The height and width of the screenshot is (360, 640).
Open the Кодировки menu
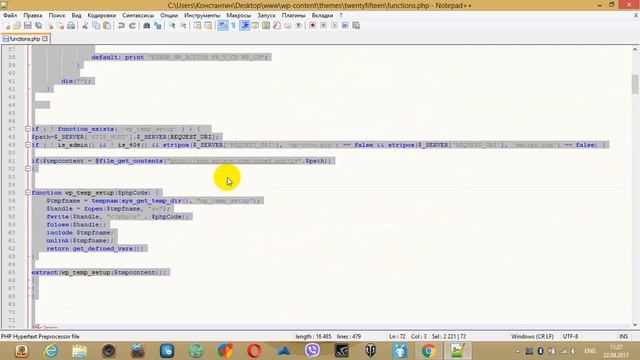pyautogui.click(x=102, y=16)
